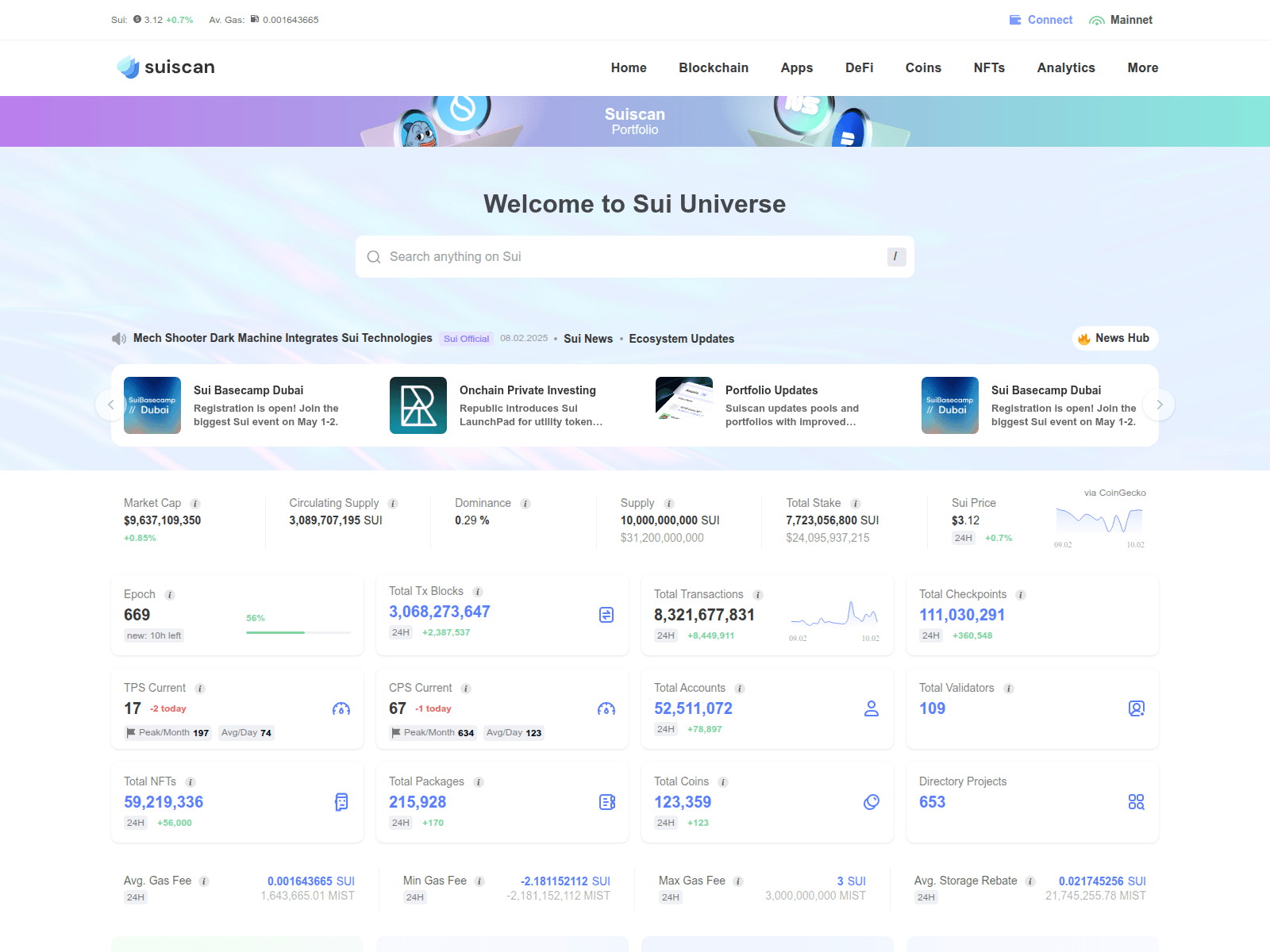Click info icon beside Supply
The height and width of the screenshot is (952, 1270).
(669, 504)
